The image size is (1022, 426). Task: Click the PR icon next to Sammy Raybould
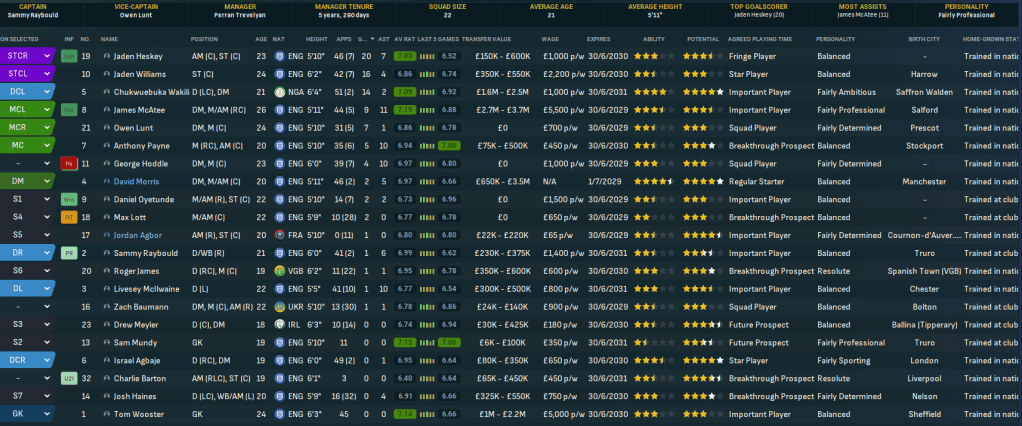pos(68,253)
